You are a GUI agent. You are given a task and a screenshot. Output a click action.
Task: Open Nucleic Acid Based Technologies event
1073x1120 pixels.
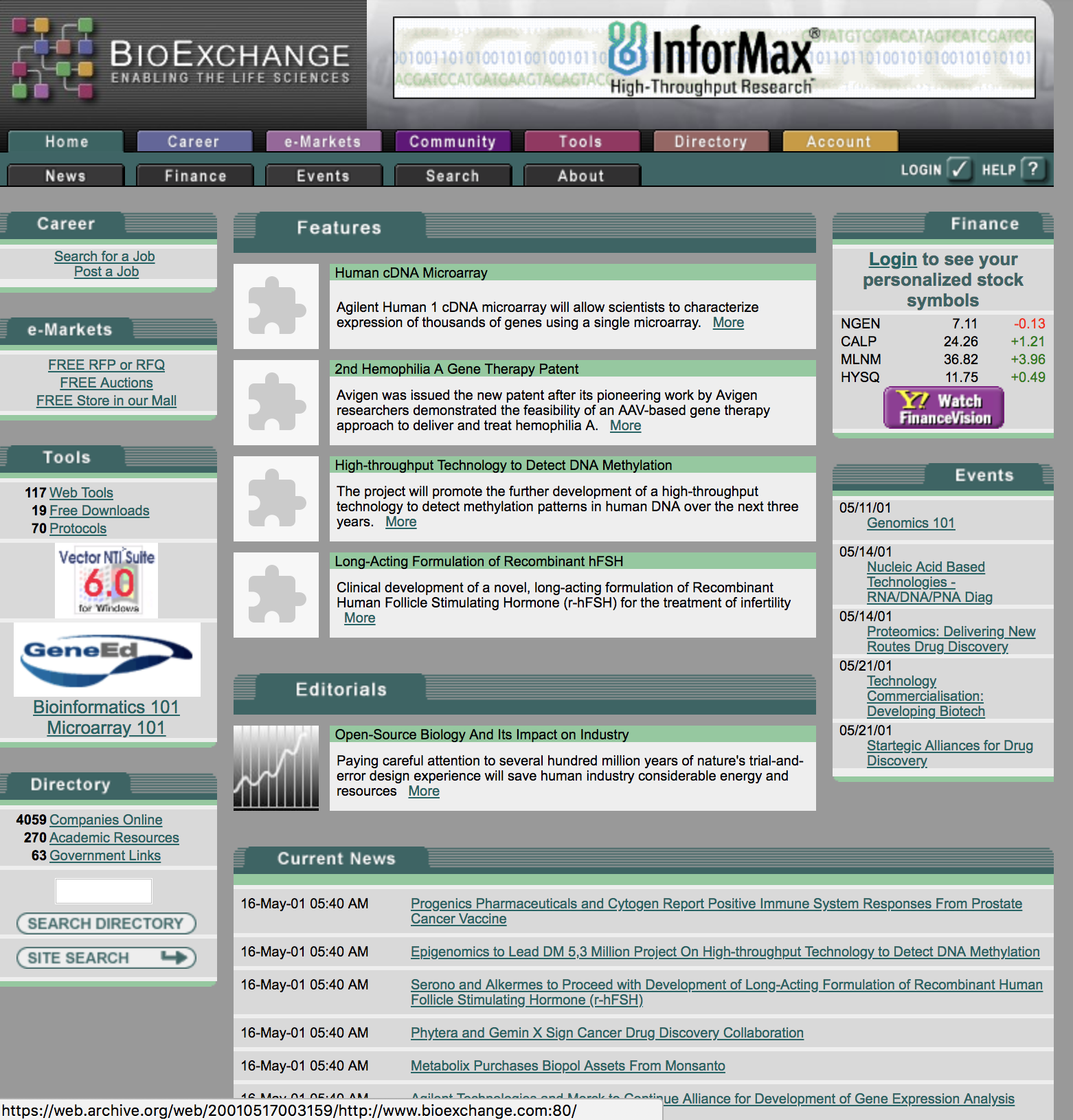click(x=929, y=582)
